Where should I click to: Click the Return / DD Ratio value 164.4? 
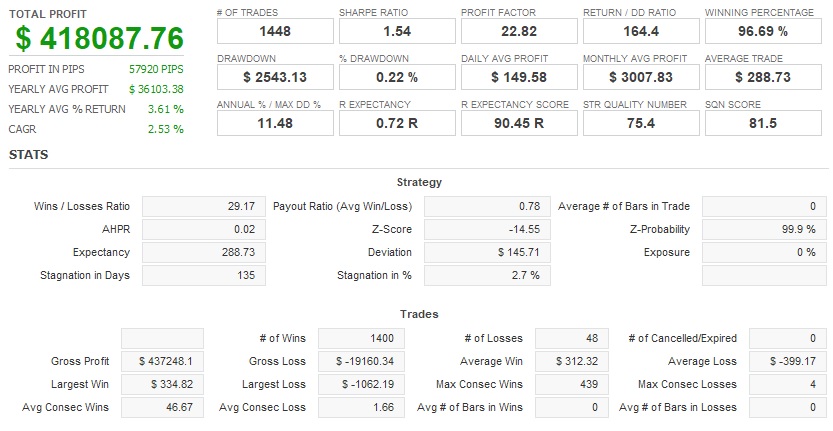pos(640,32)
